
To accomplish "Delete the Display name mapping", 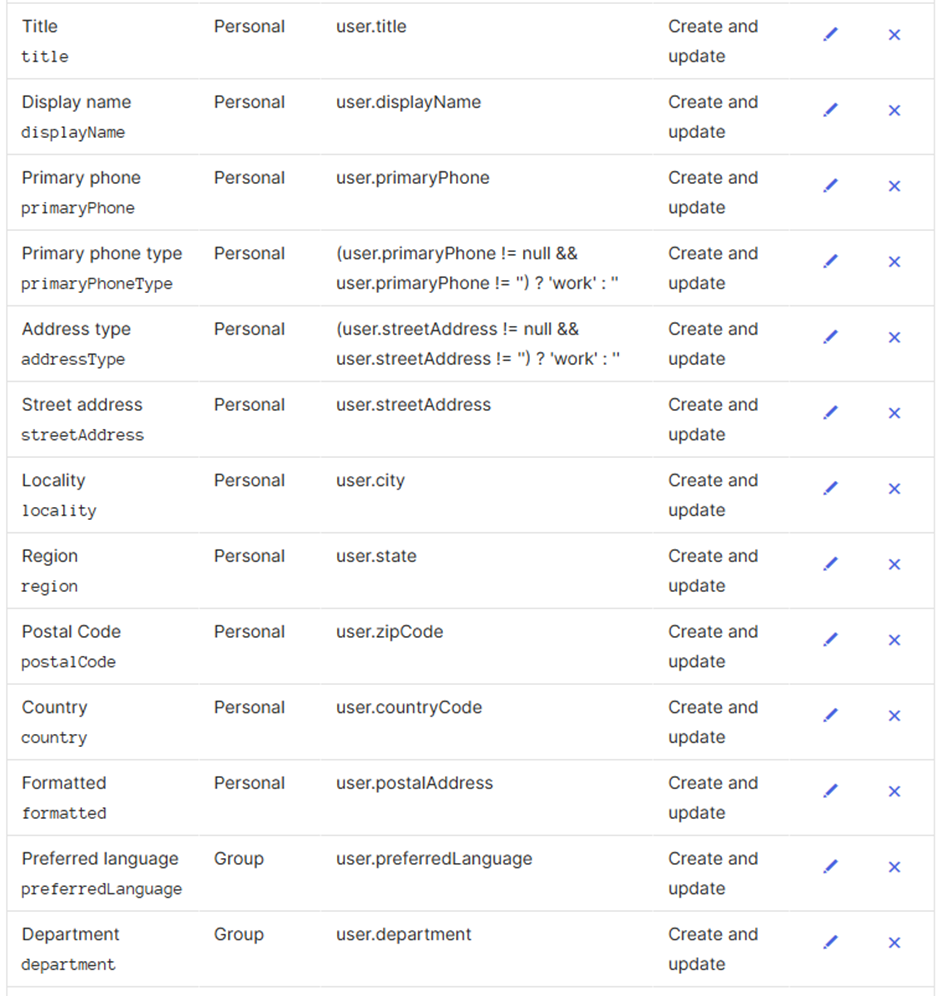I will click(894, 111).
